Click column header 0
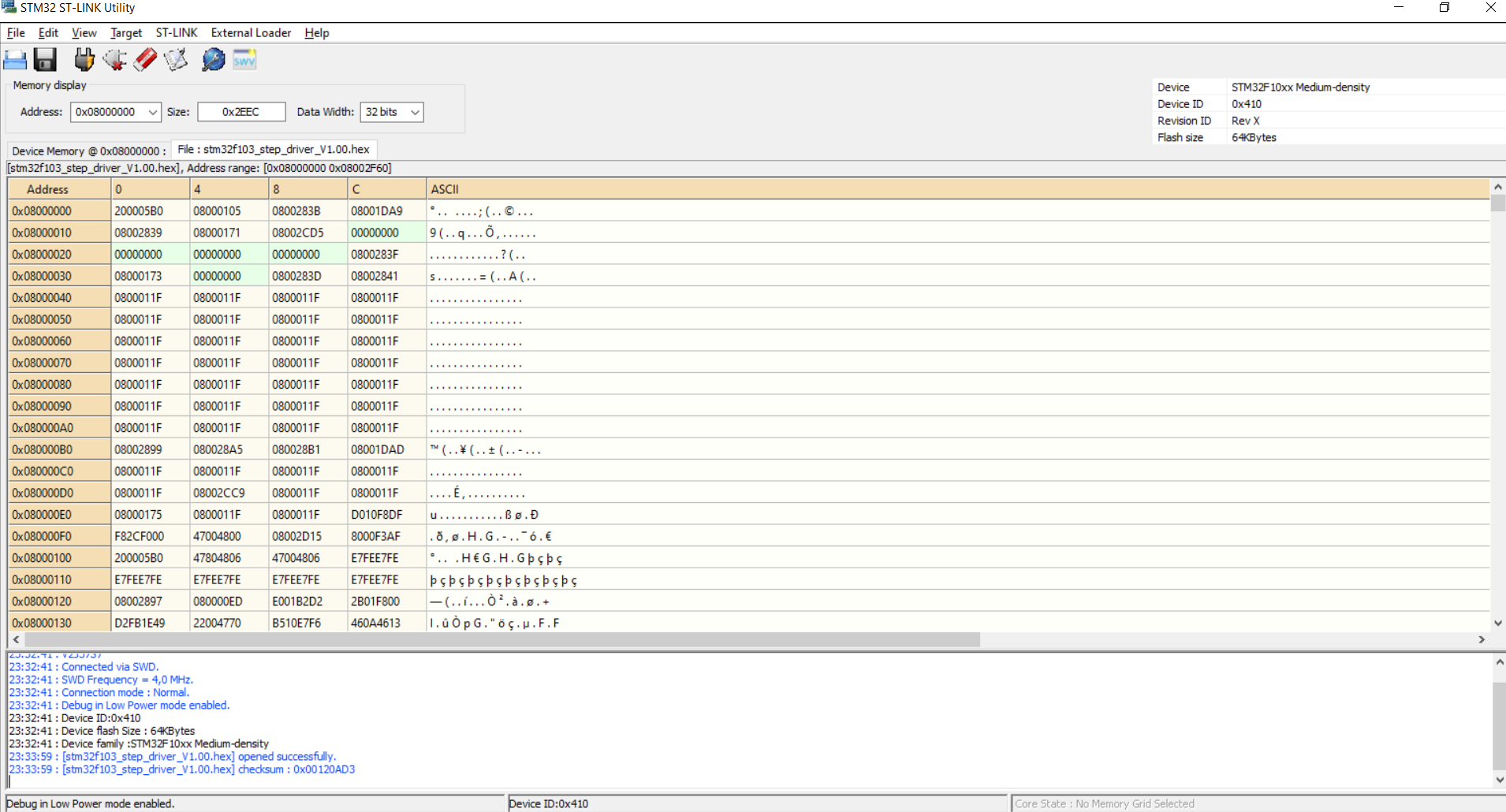This screenshot has width=1506, height=812. [151, 189]
